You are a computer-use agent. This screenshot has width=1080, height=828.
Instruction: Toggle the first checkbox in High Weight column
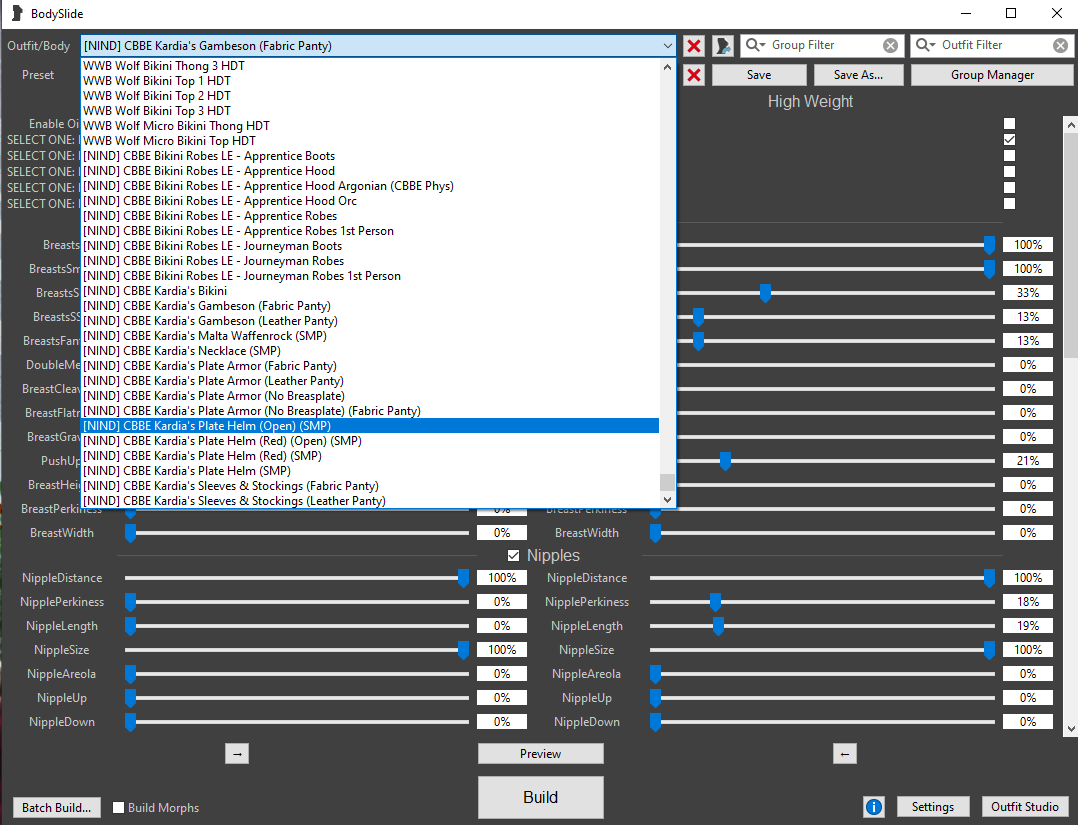[1009, 124]
